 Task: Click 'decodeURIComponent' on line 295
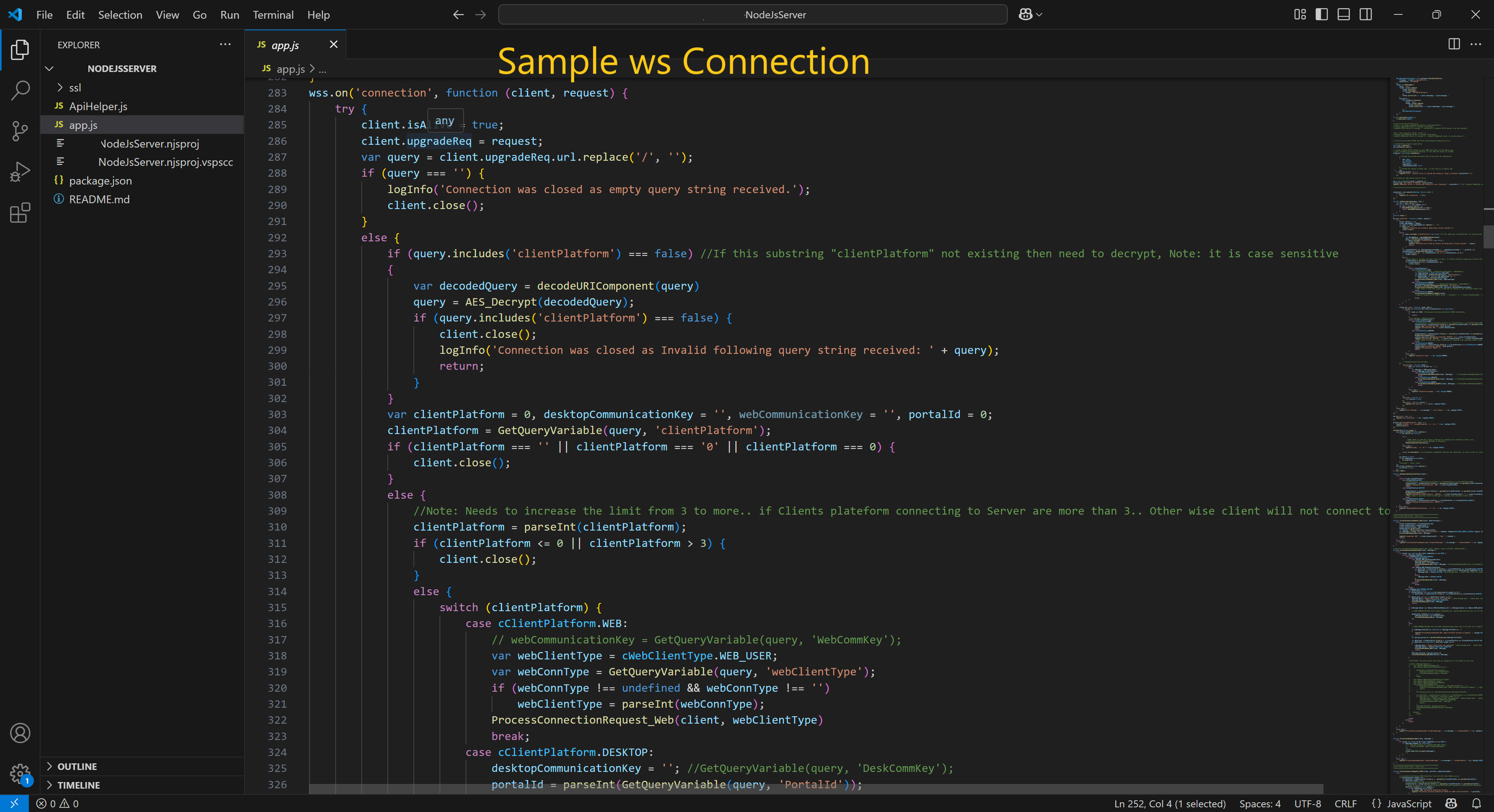(x=596, y=286)
